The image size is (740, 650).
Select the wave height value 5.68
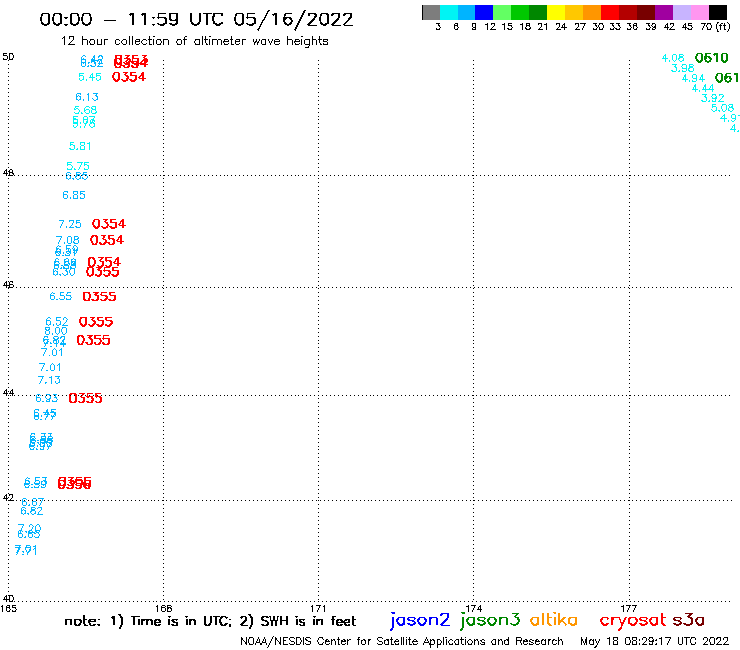(x=85, y=110)
